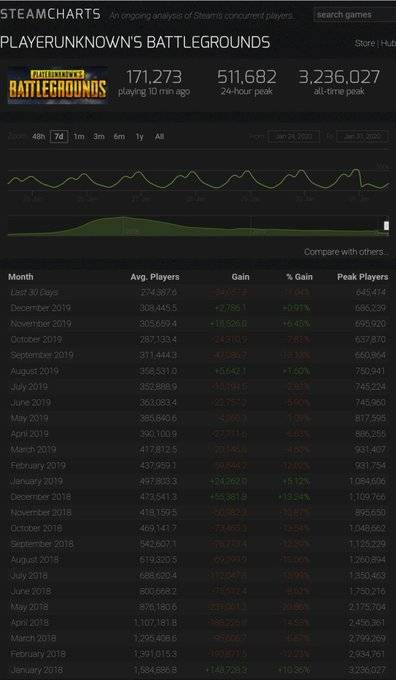Image resolution: width=396 pixels, height=680 pixels.
Task: Select the 6m zoom range
Action: [119, 137]
